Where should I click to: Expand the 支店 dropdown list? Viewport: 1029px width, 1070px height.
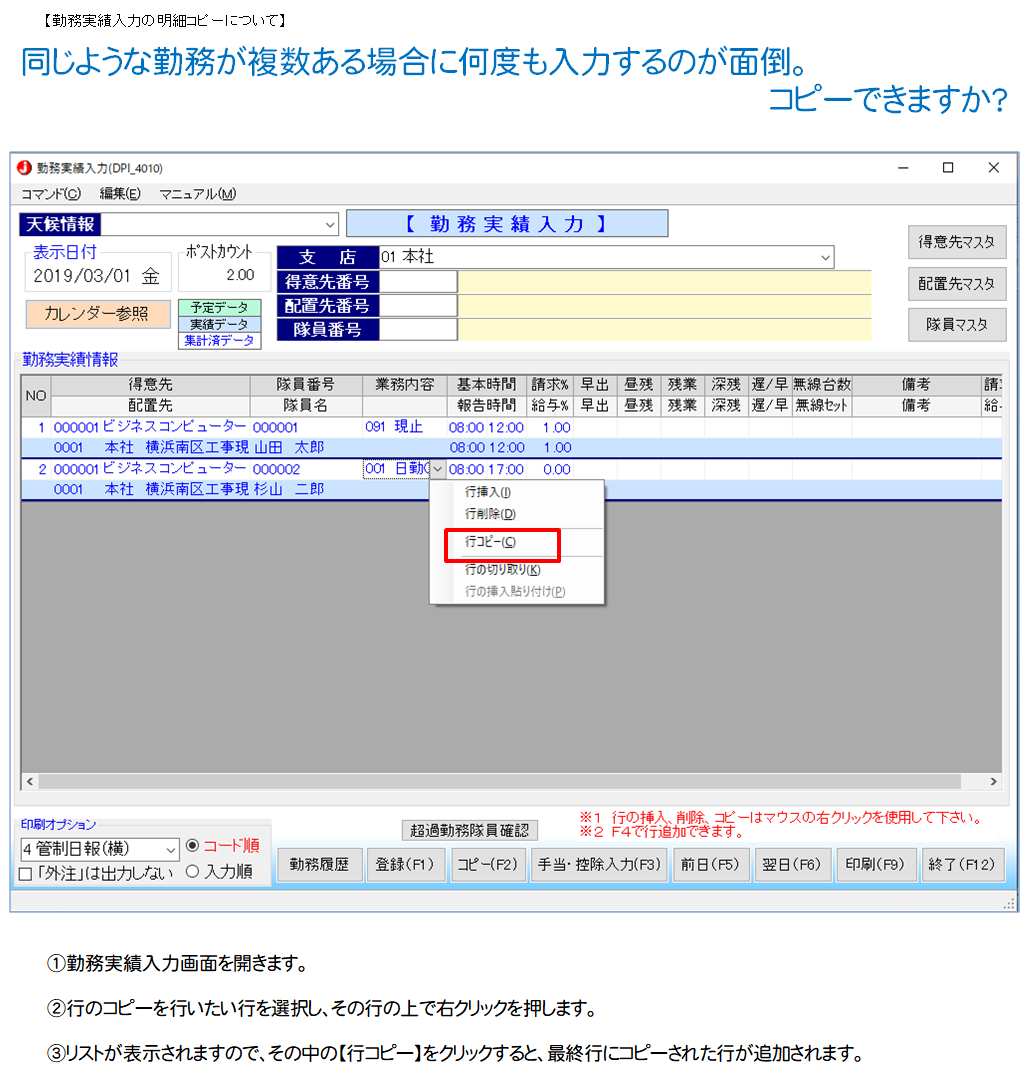click(x=825, y=258)
